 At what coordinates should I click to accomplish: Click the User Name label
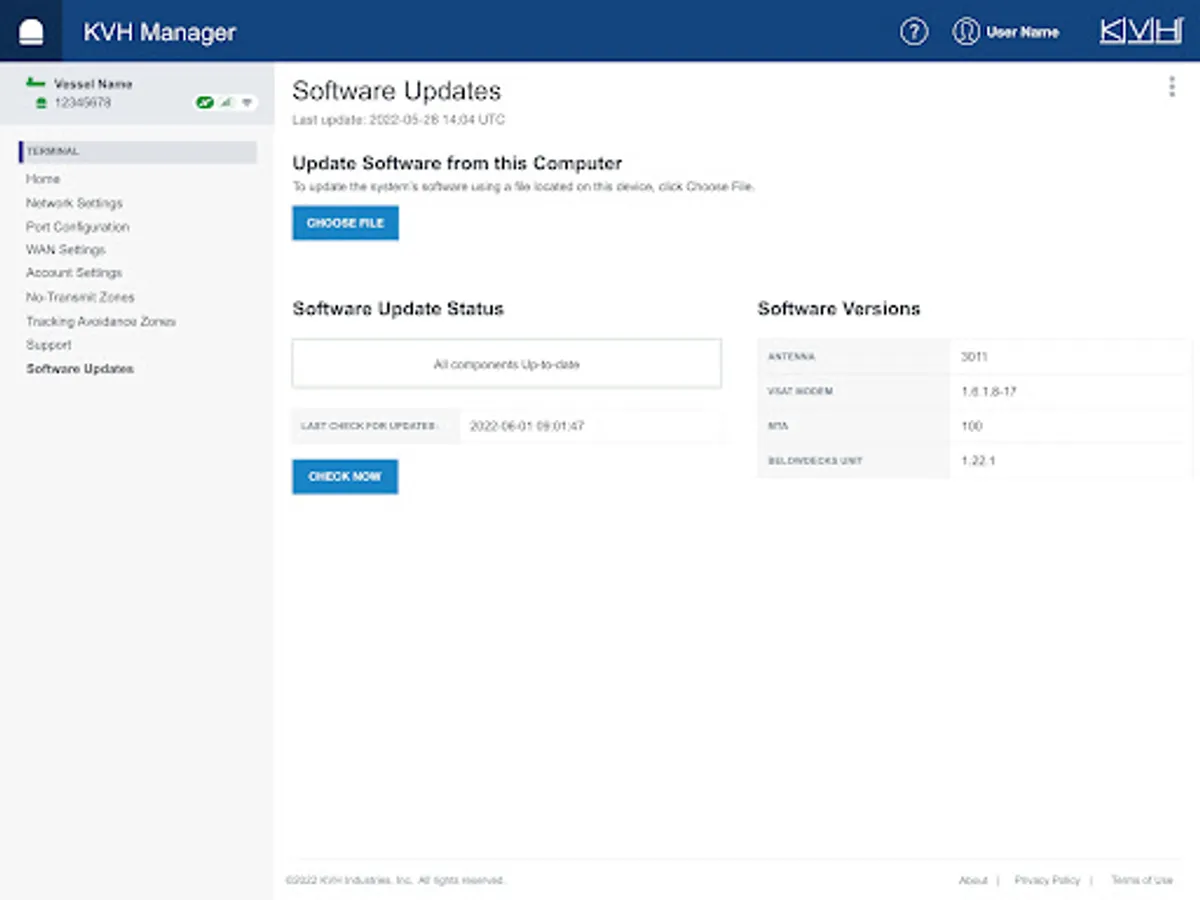(x=1022, y=32)
